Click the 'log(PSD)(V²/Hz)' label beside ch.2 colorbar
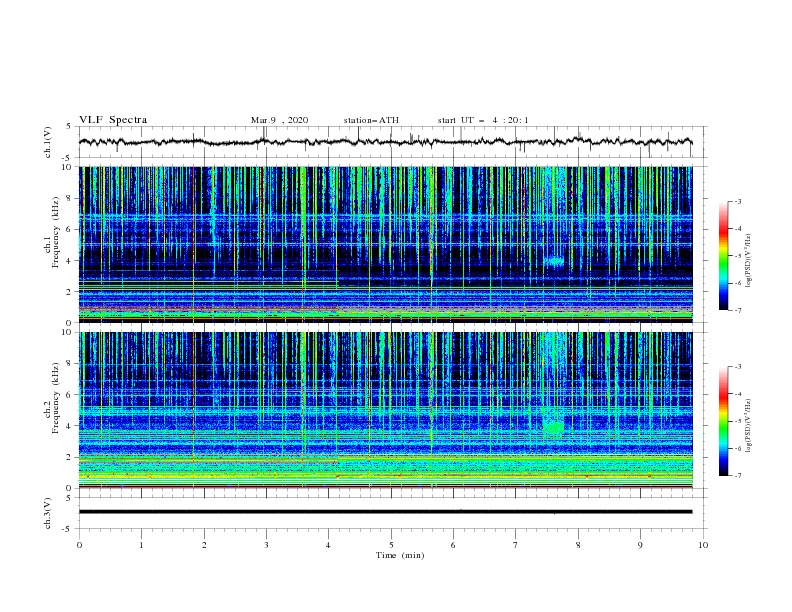Viewport: 792px width, 612px height. coord(749,425)
